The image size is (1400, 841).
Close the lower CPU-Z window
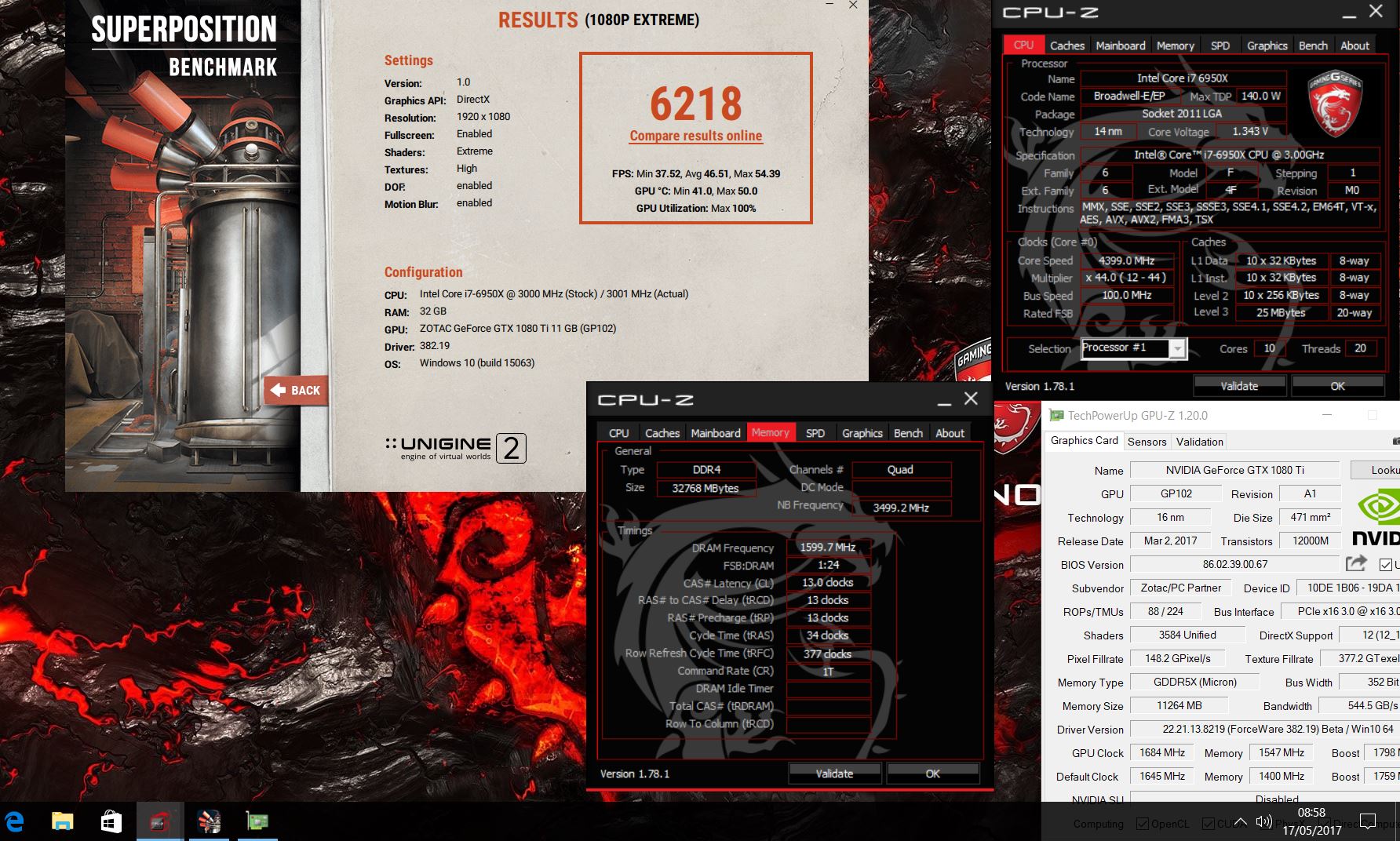click(x=971, y=399)
